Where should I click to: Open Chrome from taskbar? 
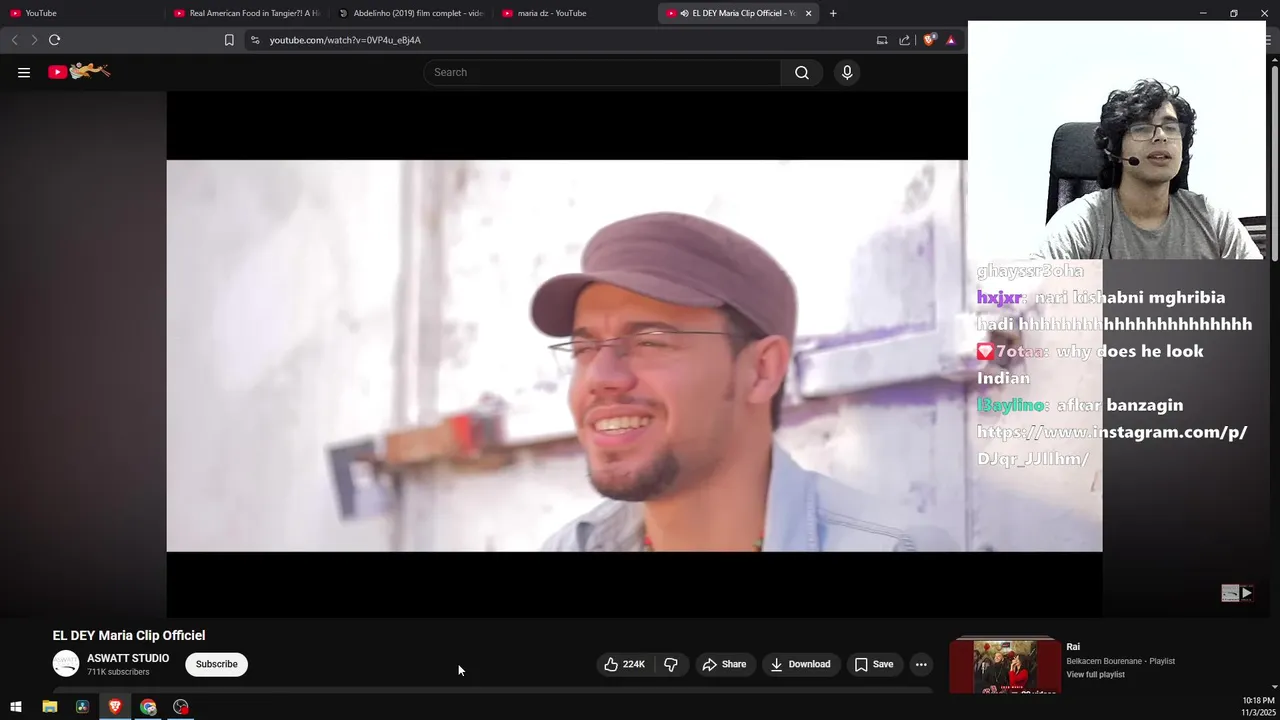coord(148,707)
